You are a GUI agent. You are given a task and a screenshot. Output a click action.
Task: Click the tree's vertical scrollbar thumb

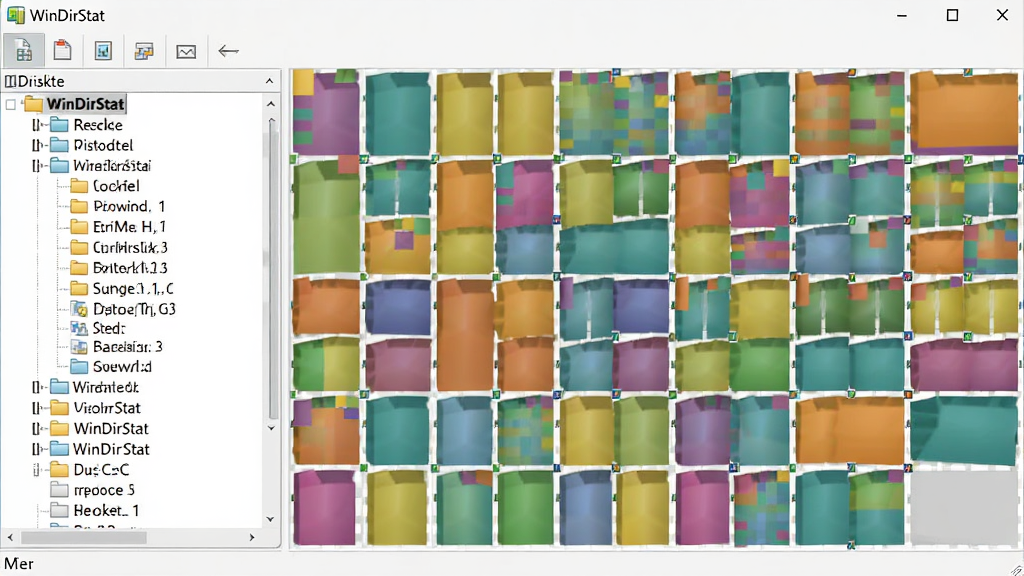272,269
